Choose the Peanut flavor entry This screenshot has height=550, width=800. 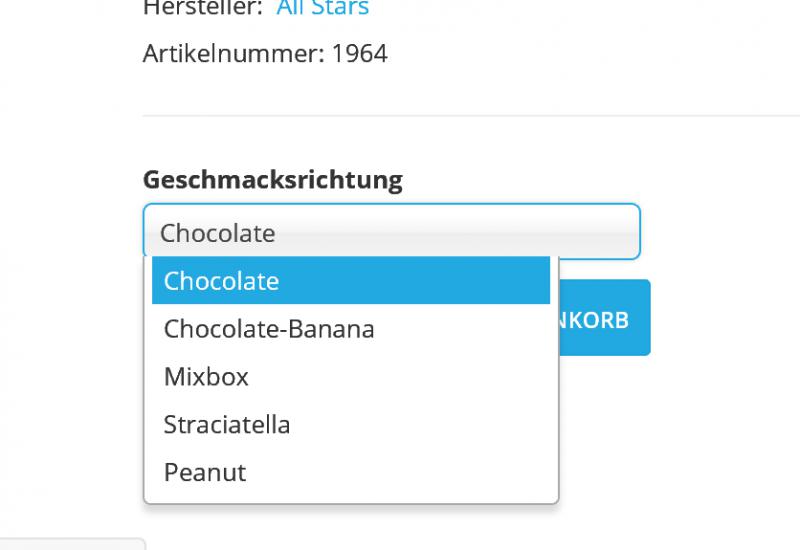click(351, 472)
